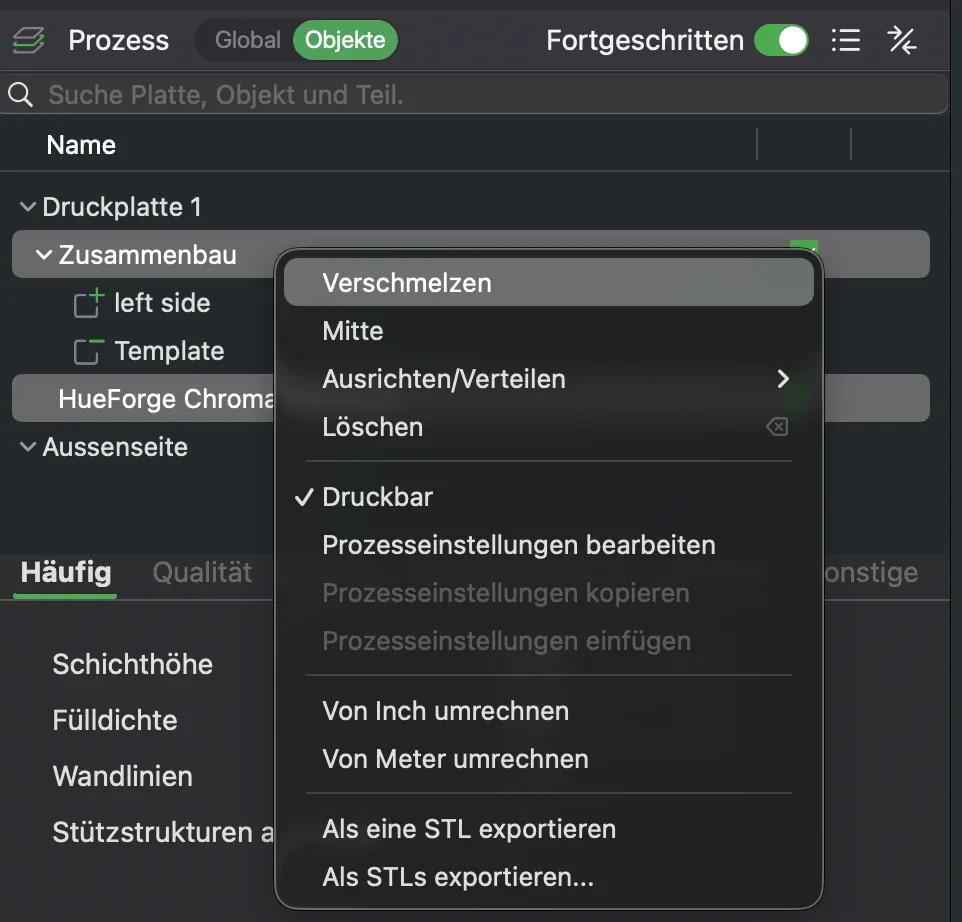
Task: Open the settings list icon
Action: [845, 40]
